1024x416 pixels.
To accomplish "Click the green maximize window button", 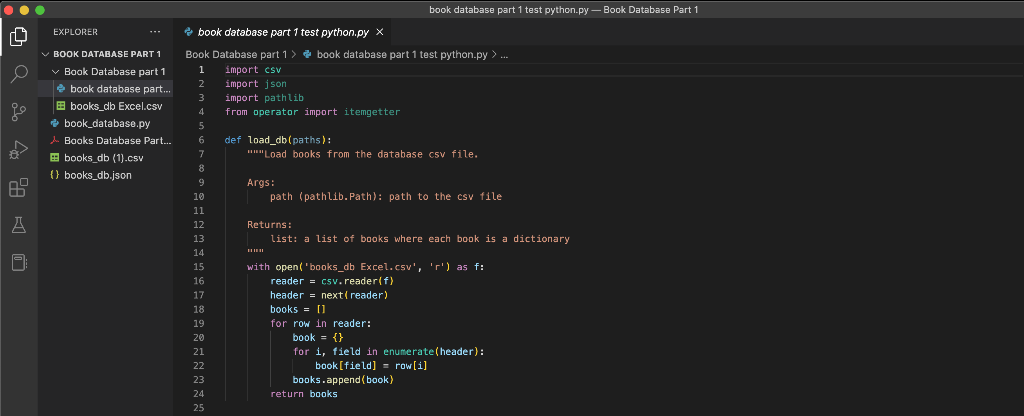I will pos(40,10).
